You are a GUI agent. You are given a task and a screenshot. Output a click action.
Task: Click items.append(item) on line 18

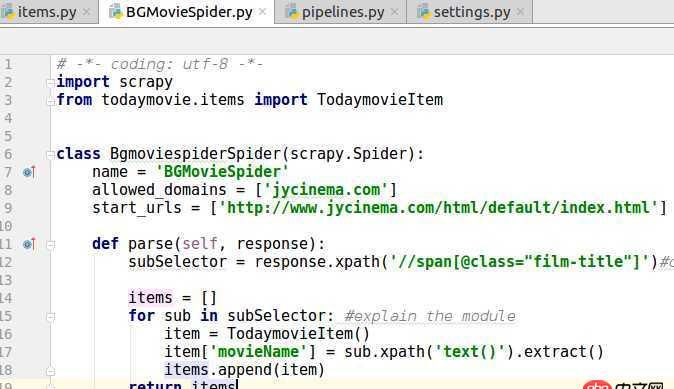point(244,370)
